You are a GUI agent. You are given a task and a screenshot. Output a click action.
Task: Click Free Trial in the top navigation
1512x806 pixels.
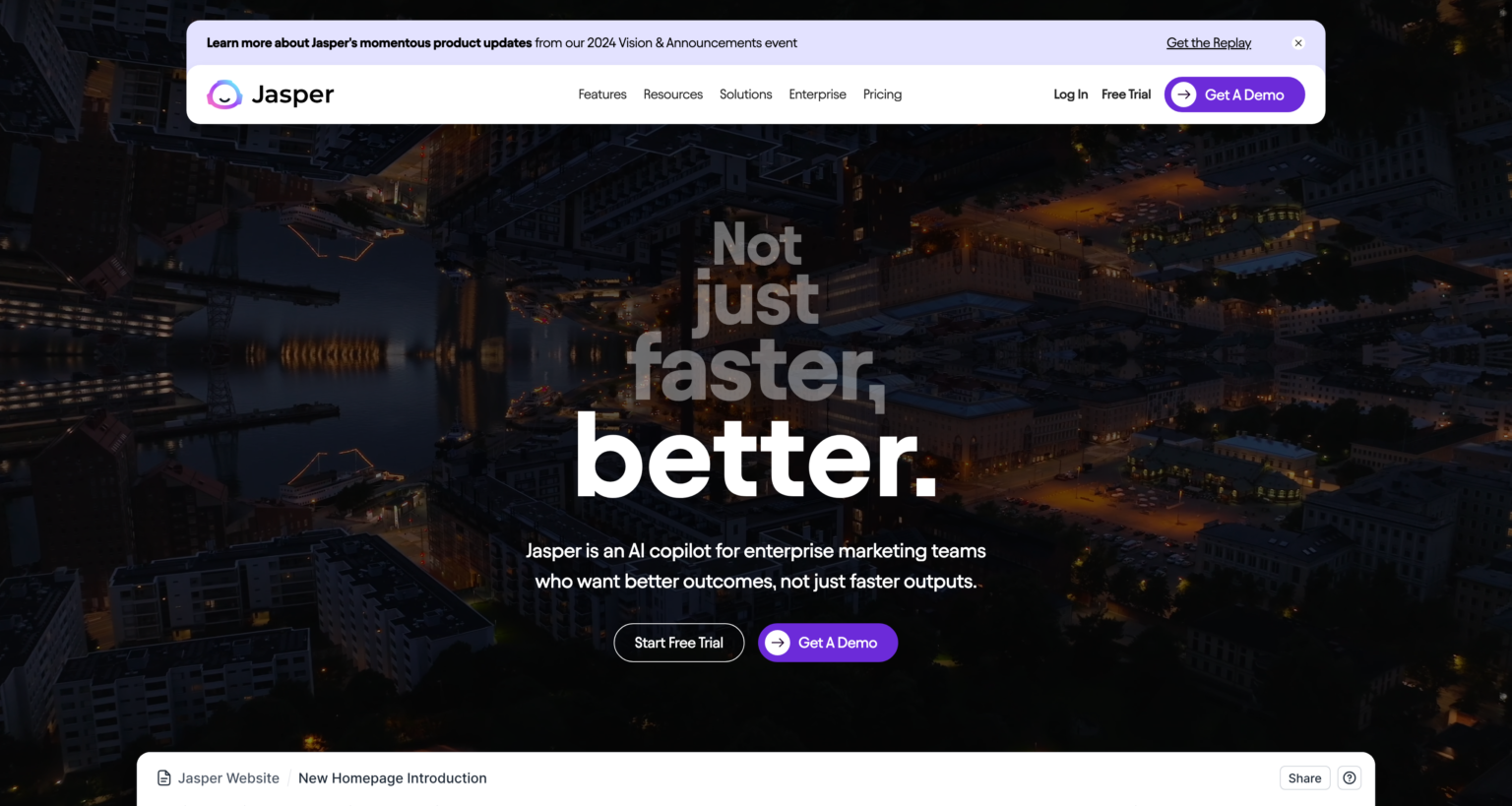(1126, 94)
